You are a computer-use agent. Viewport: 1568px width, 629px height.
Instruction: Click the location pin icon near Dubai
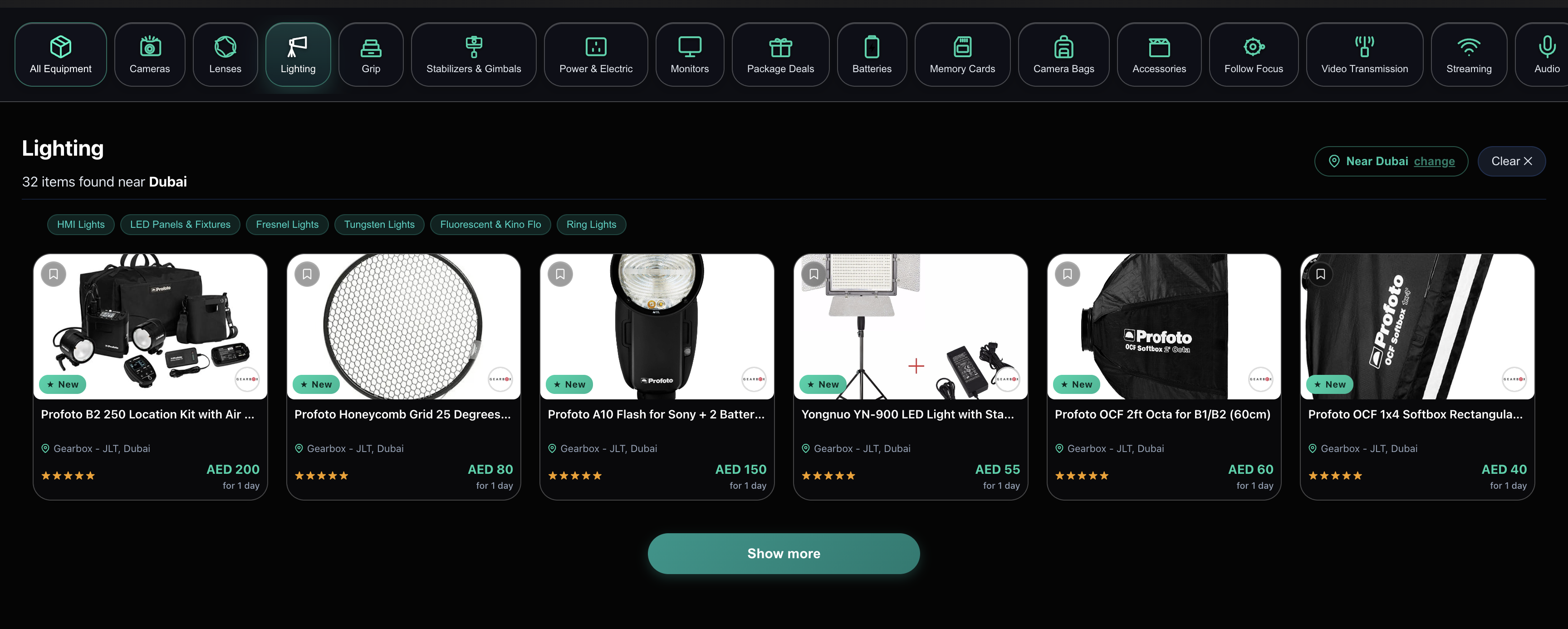pos(1333,162)
